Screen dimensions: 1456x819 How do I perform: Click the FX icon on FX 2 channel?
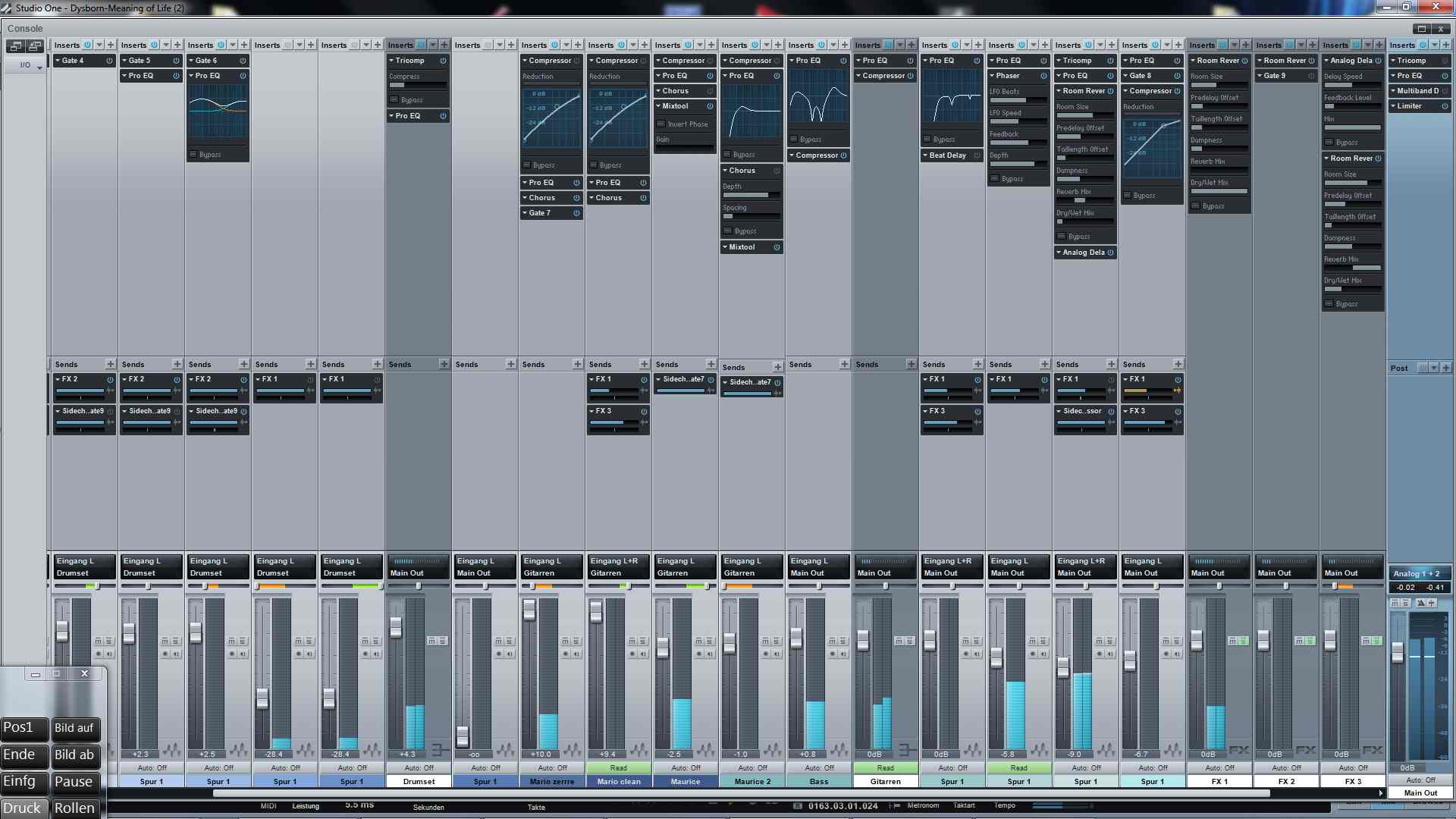point(1306,750)
